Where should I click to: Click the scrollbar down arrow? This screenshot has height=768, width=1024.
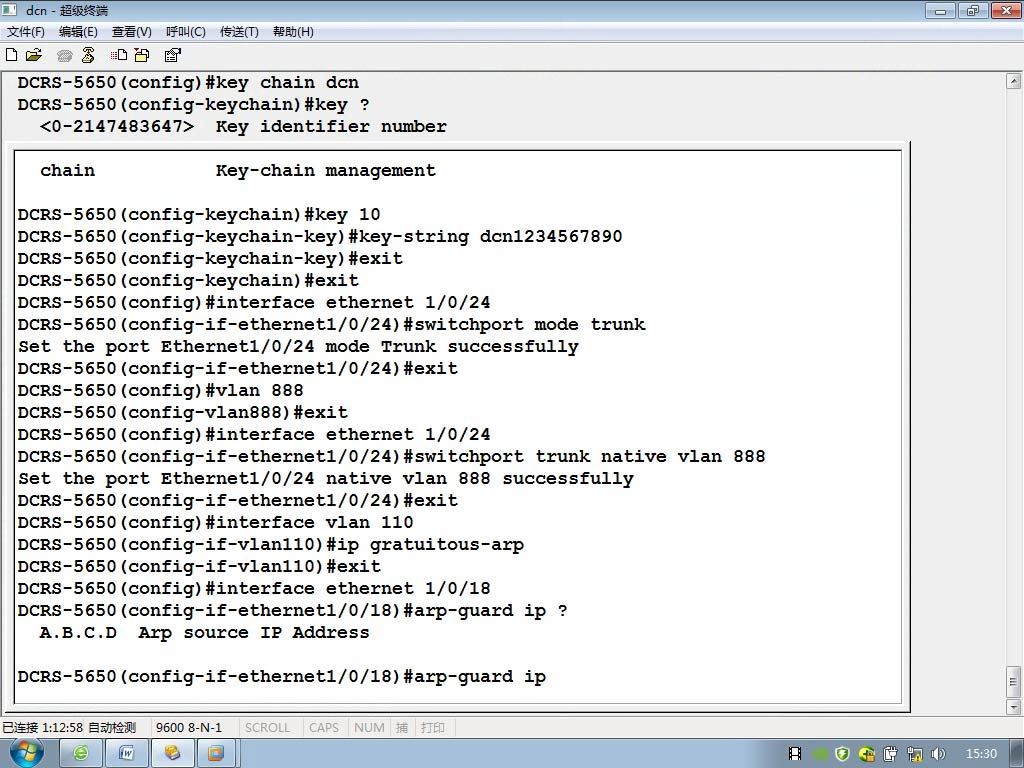point(1014,707)
